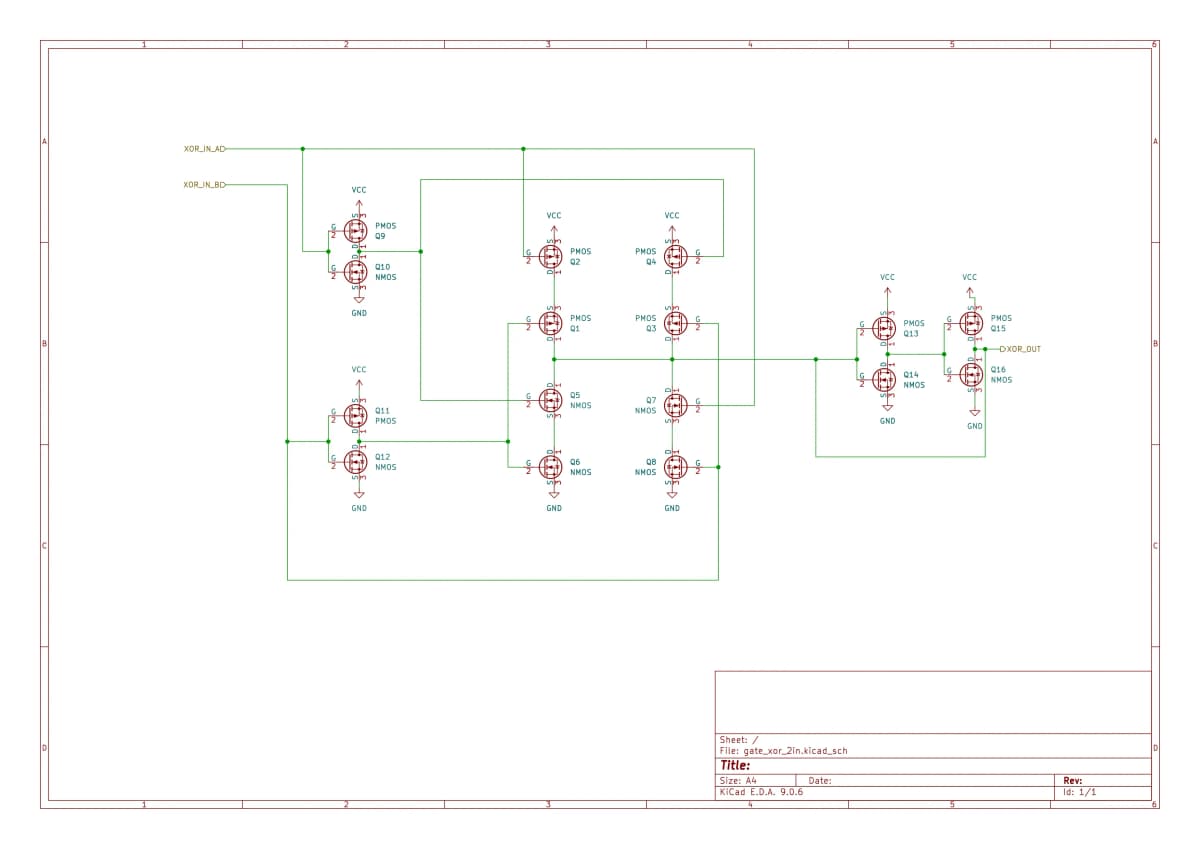Viewport: 1200px width, 849px height.
Task: Pick the Q11 PMOS transistor symbol
Action: 355,415
